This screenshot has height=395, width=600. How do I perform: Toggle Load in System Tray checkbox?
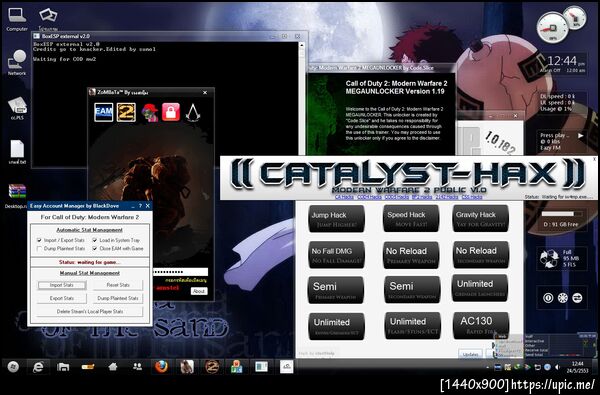95,240
